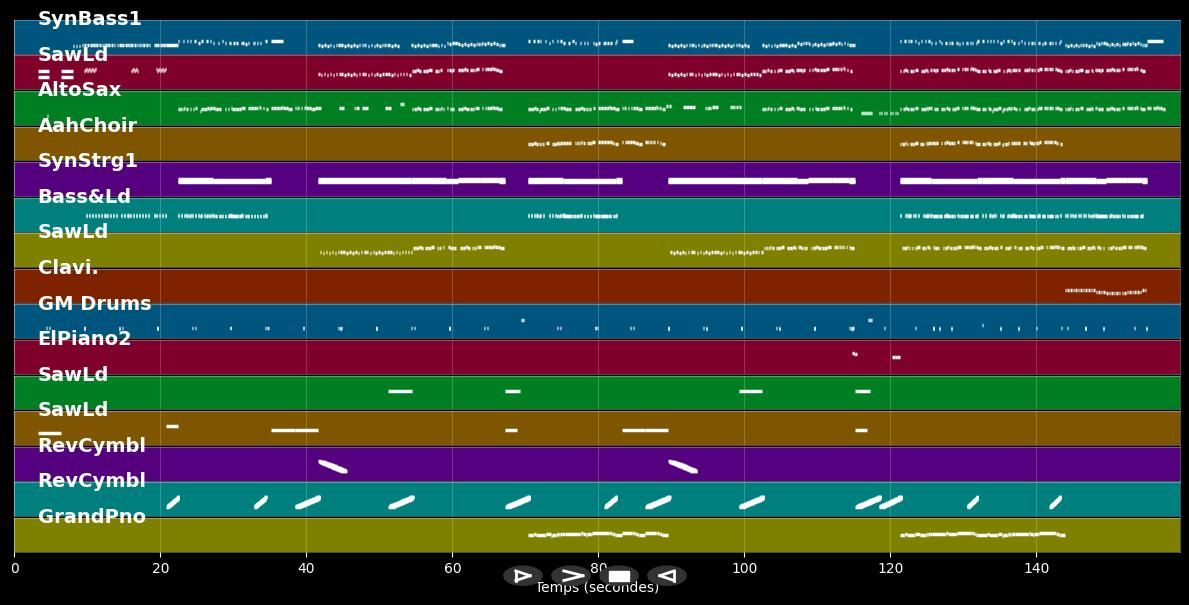Click the "Temps (secondes)" axis title

pos(598,588)
